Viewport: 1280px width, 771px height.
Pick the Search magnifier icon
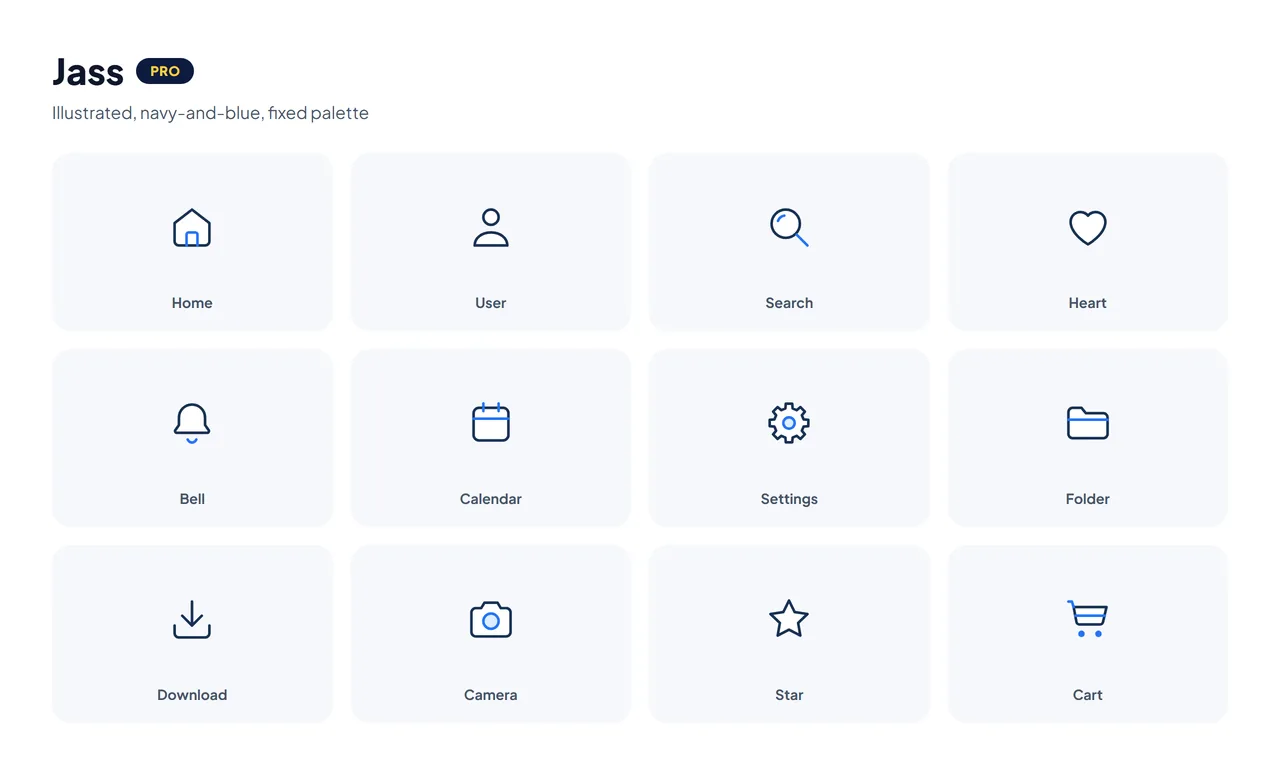pyautogui.click(x=789, y=228)
